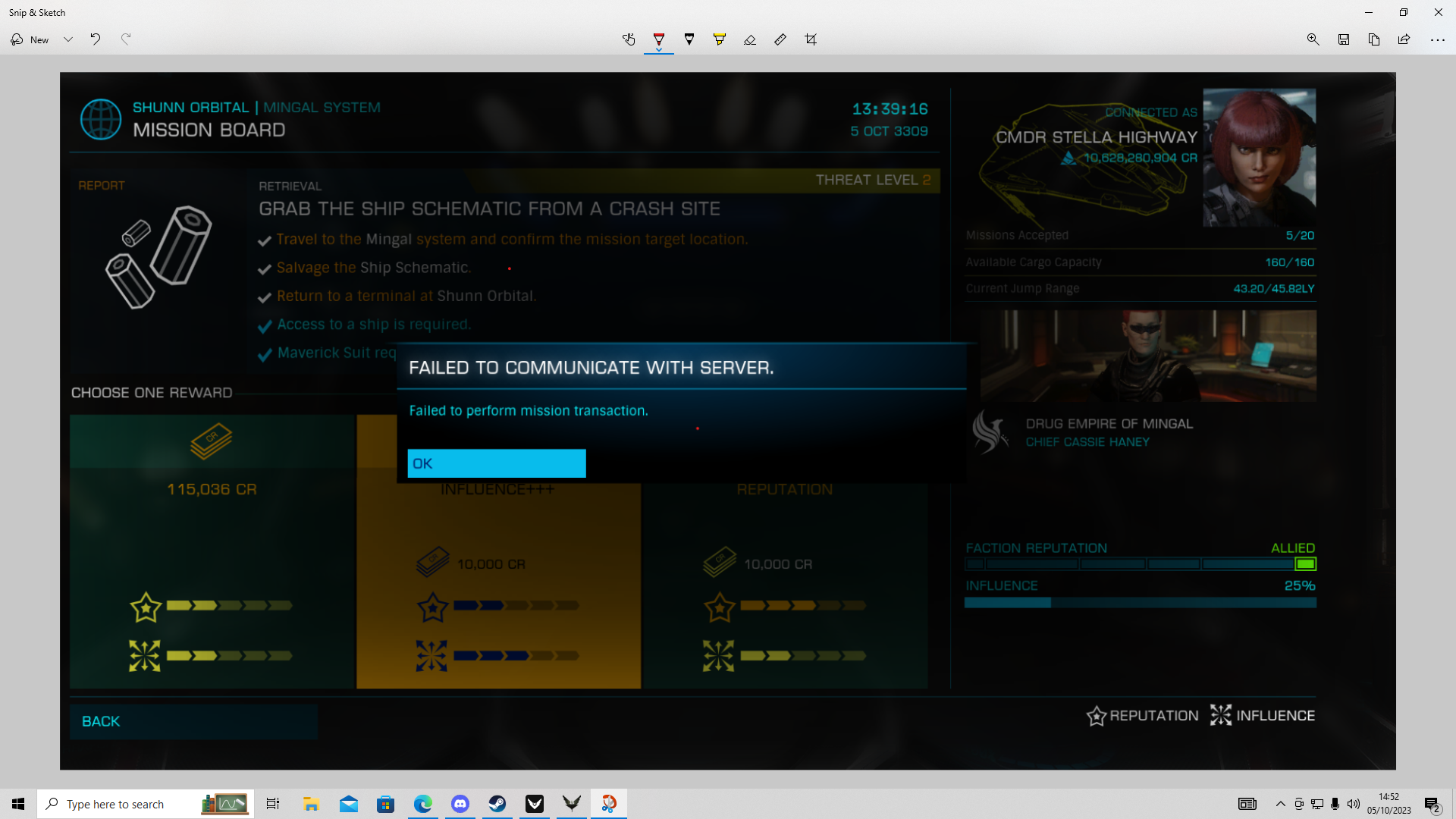Click the ship schematic canister icon
The image size is (1456, 819).
coord(158,257)
